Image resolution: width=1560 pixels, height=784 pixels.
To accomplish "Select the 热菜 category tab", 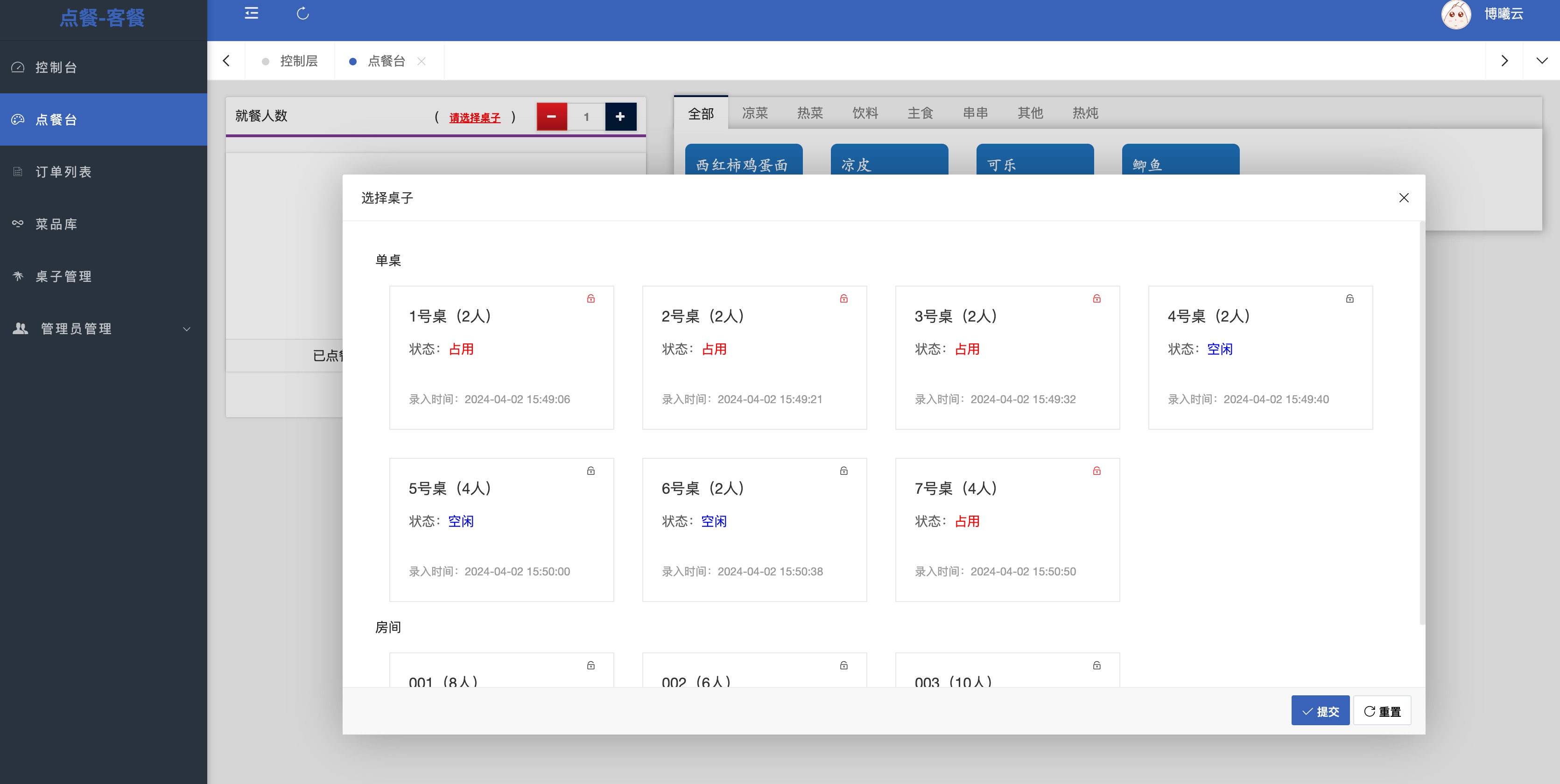I will (810, 113).
